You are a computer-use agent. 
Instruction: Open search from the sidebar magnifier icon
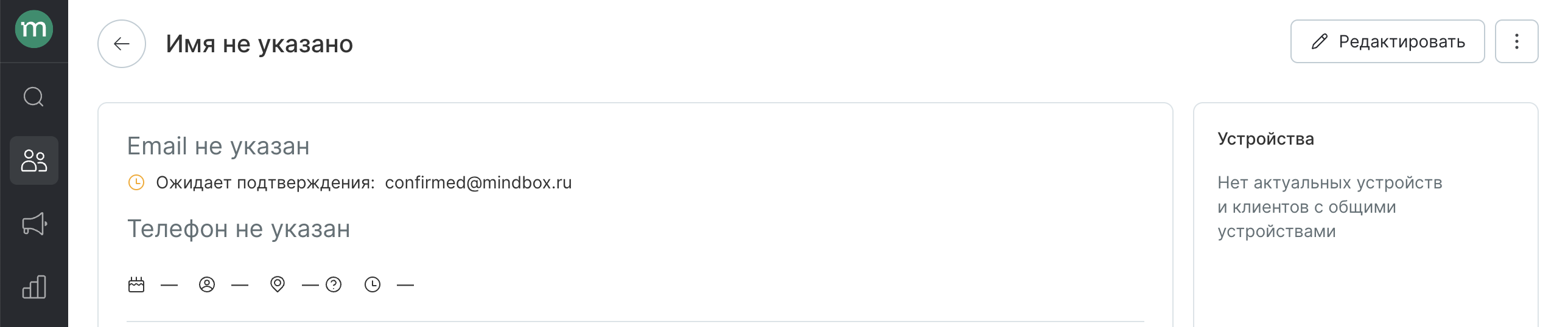coord(34,97)
